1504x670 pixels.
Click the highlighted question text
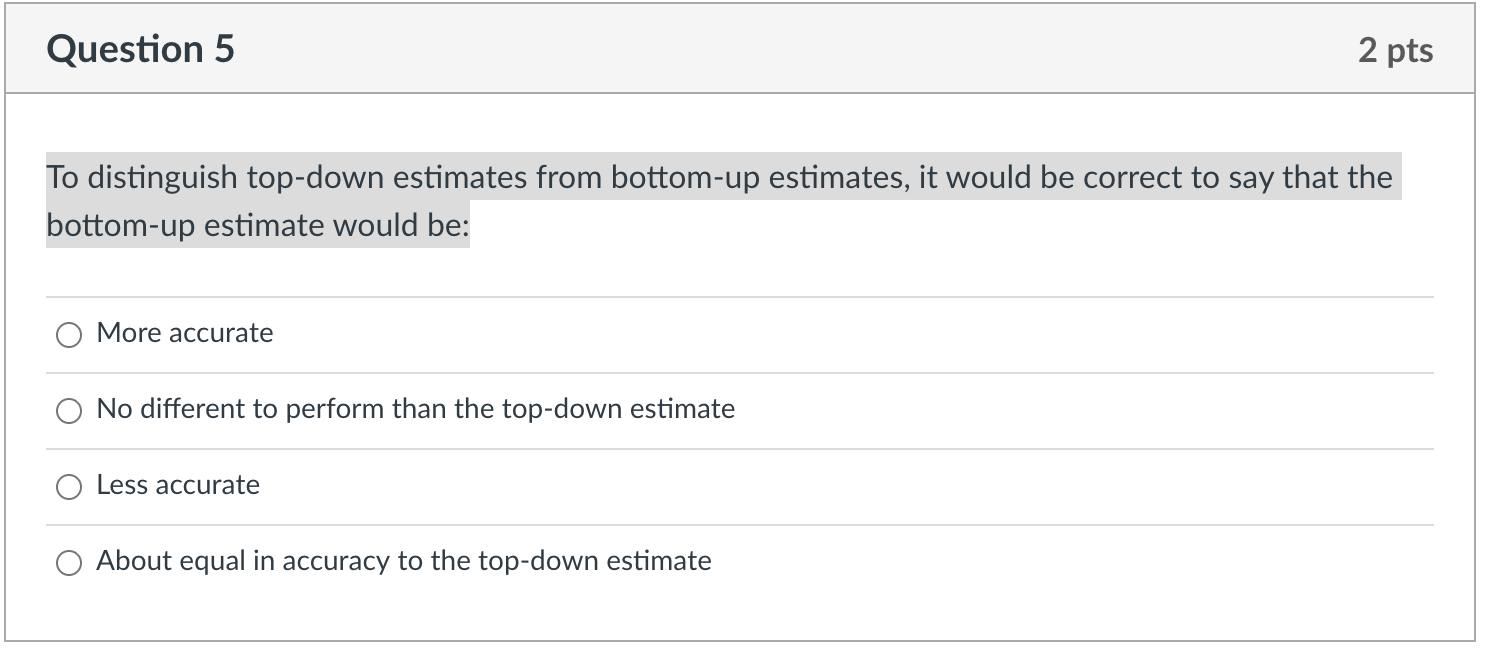(718, 178)
